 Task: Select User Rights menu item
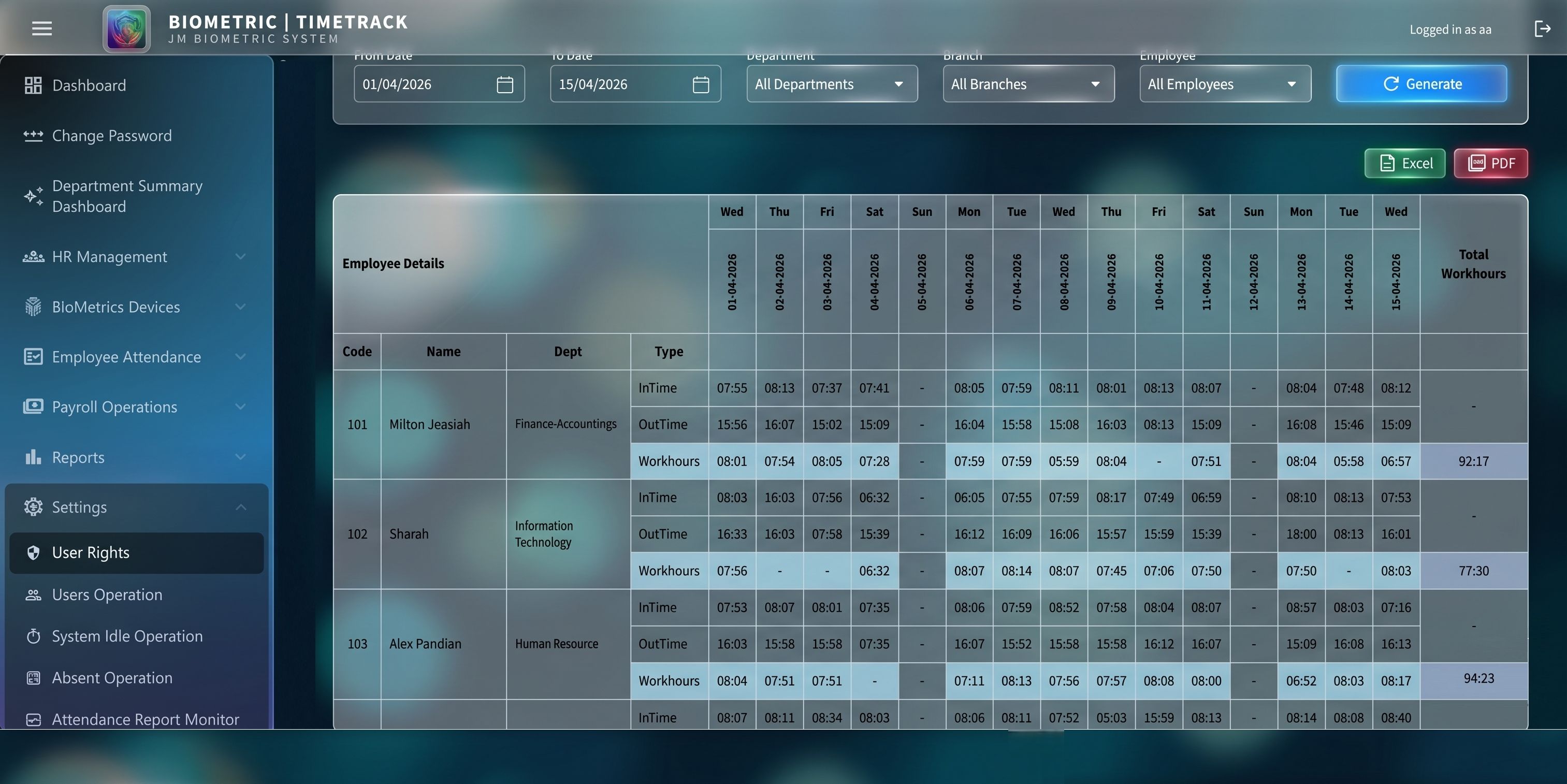pos(136,553)
